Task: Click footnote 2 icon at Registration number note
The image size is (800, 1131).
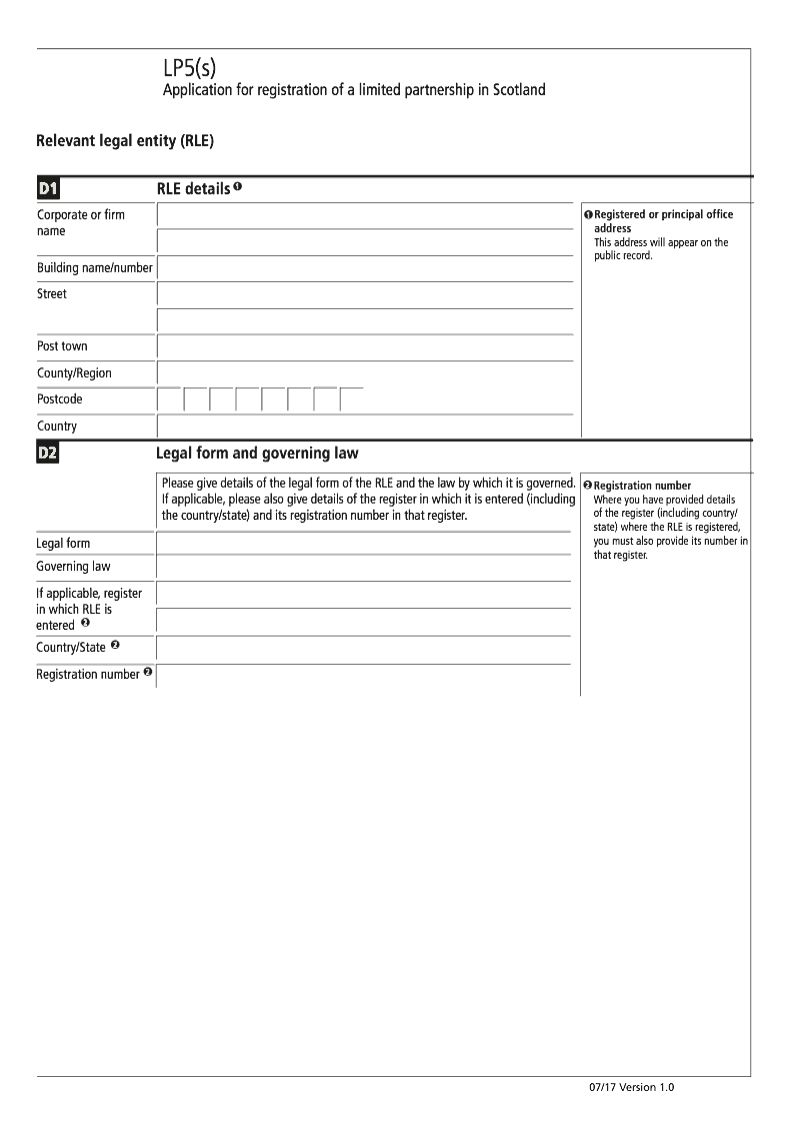Action: tap(588, 485)
